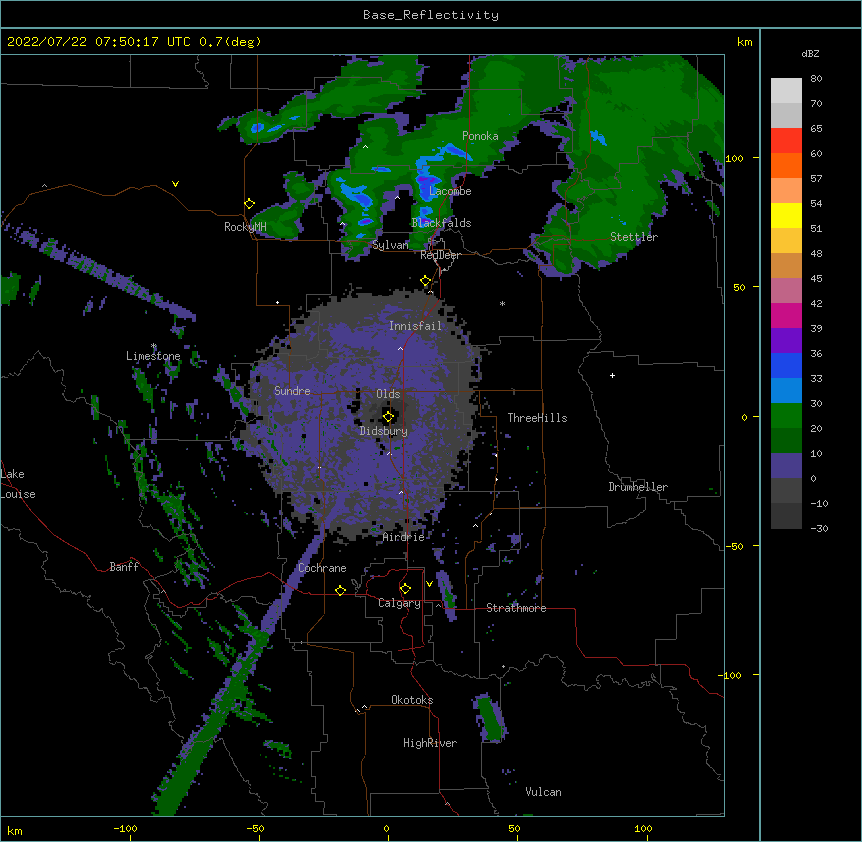Select the Stettler label
862x842 pixels.
click(x=634, y=237)
